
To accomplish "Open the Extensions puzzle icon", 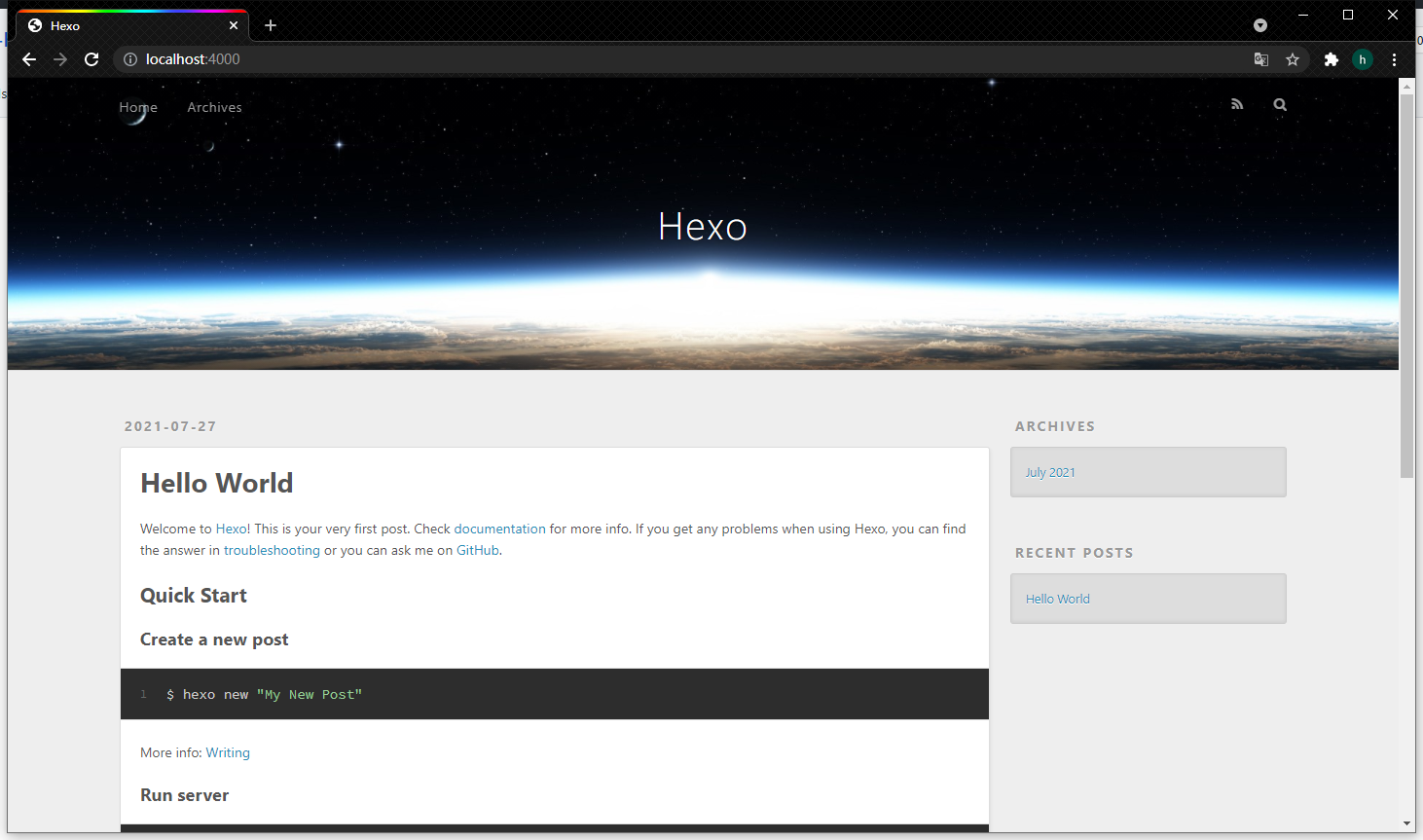I will coord(1331,59).
